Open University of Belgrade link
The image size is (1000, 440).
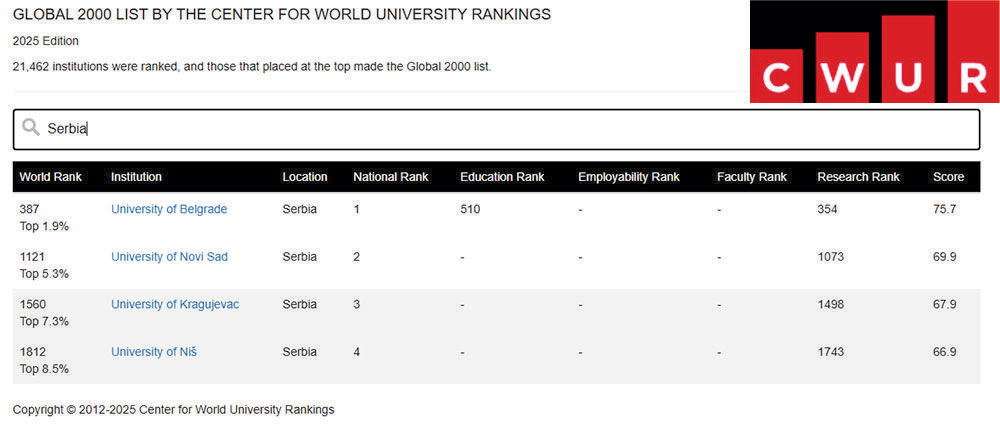[x=169, y=209]
